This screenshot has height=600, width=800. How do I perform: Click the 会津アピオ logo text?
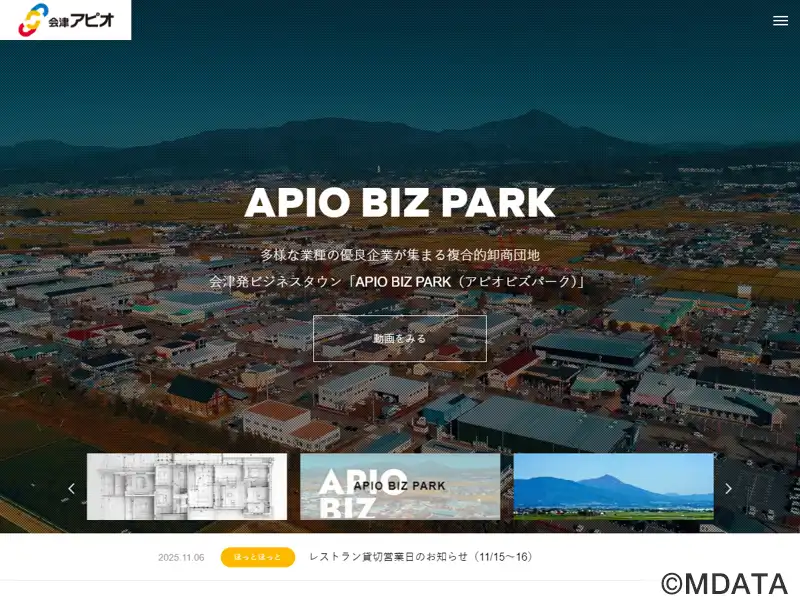point(84,20)
